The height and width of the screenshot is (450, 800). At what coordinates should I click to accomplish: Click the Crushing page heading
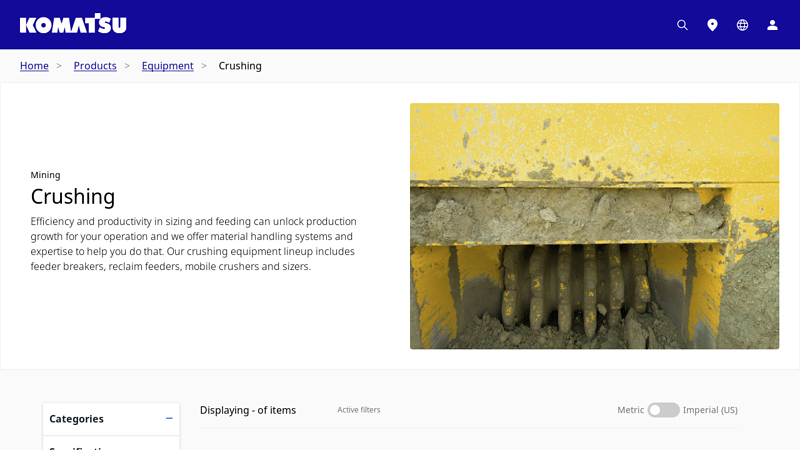[x=73, y=196]
